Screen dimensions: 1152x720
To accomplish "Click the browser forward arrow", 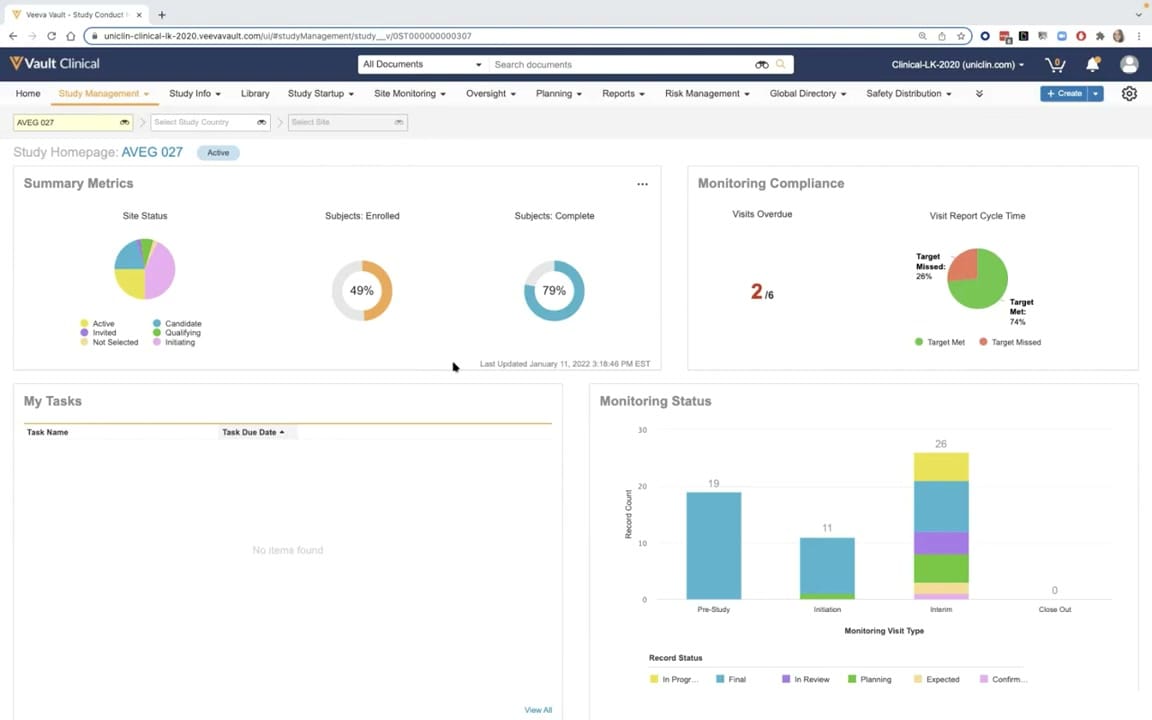I will (x=32, y=36).
